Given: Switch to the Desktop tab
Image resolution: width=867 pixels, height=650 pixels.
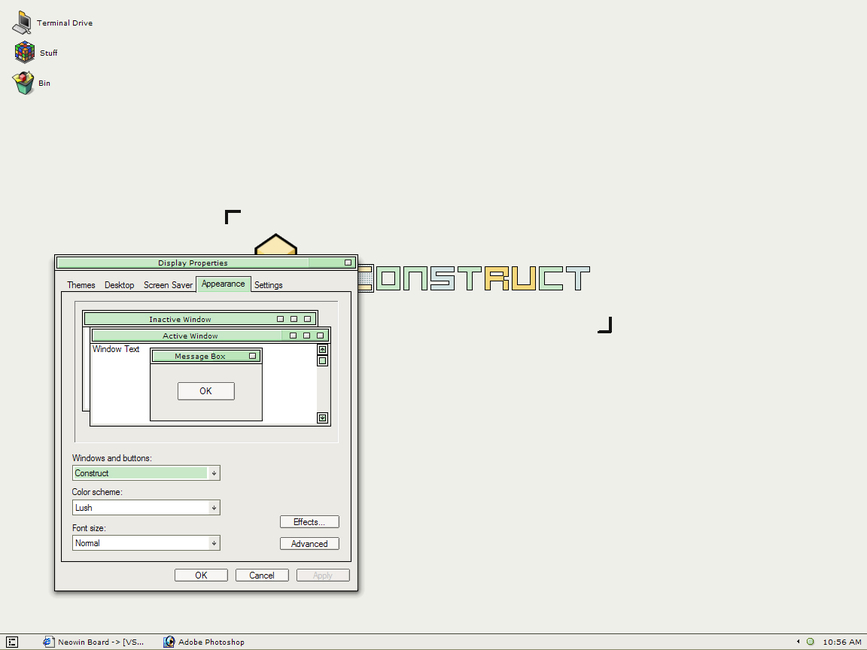Looking at the screenshot, I should [x=119, y=285].
